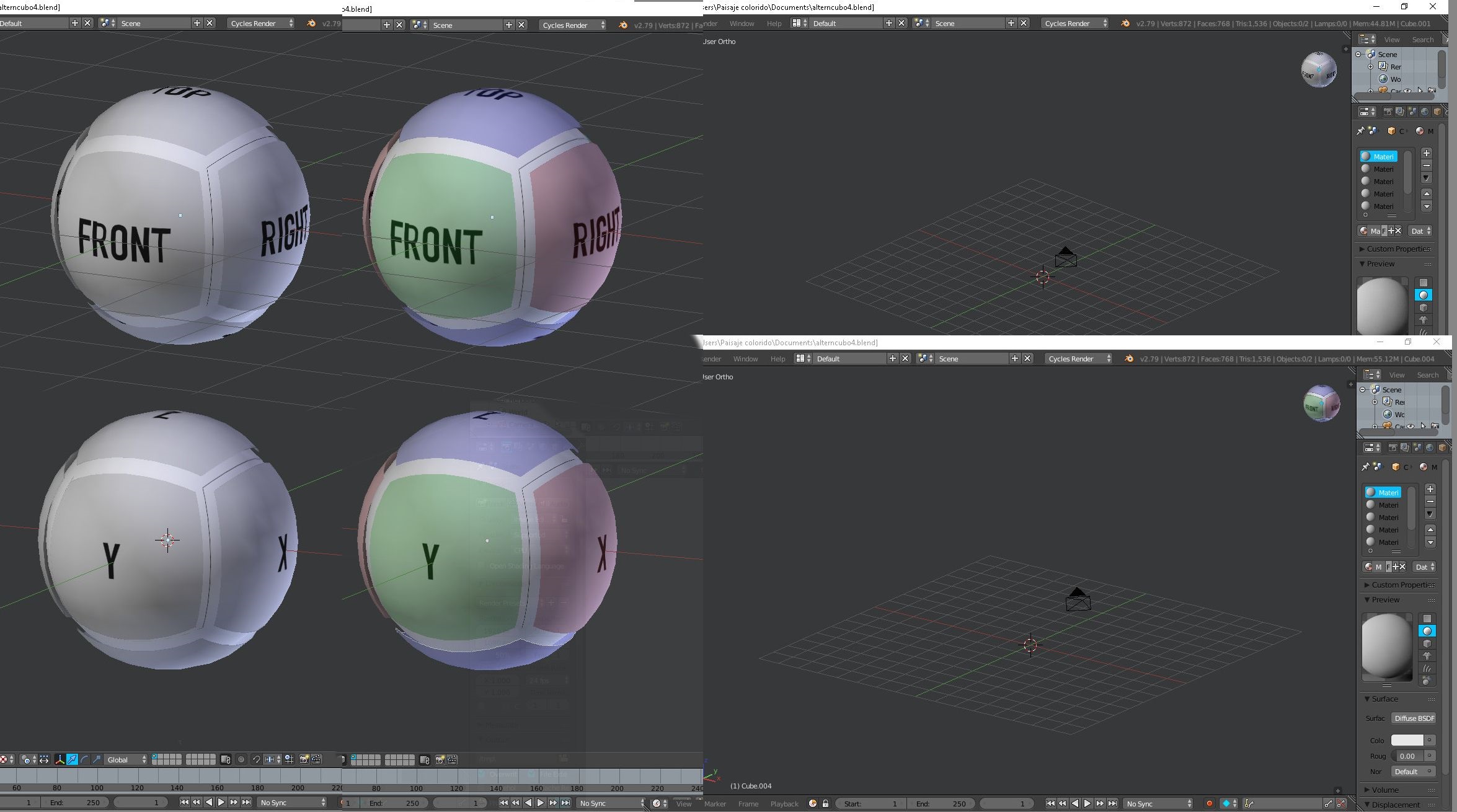Toggle auto keyframe record button
Viewport: 1457px width, 812px height.
(x=1209, y=804)
